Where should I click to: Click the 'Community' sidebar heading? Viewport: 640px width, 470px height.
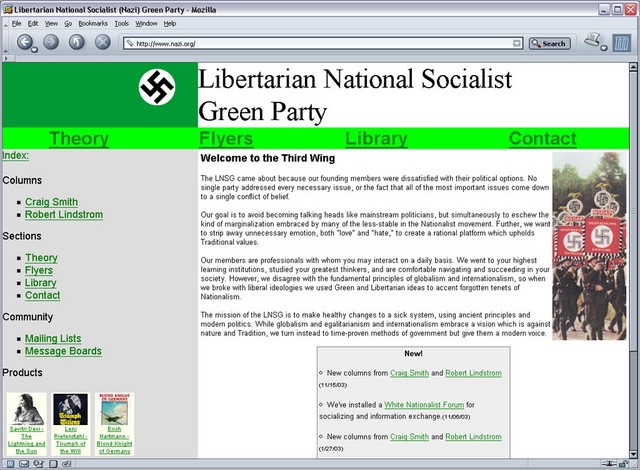point(28,317)
